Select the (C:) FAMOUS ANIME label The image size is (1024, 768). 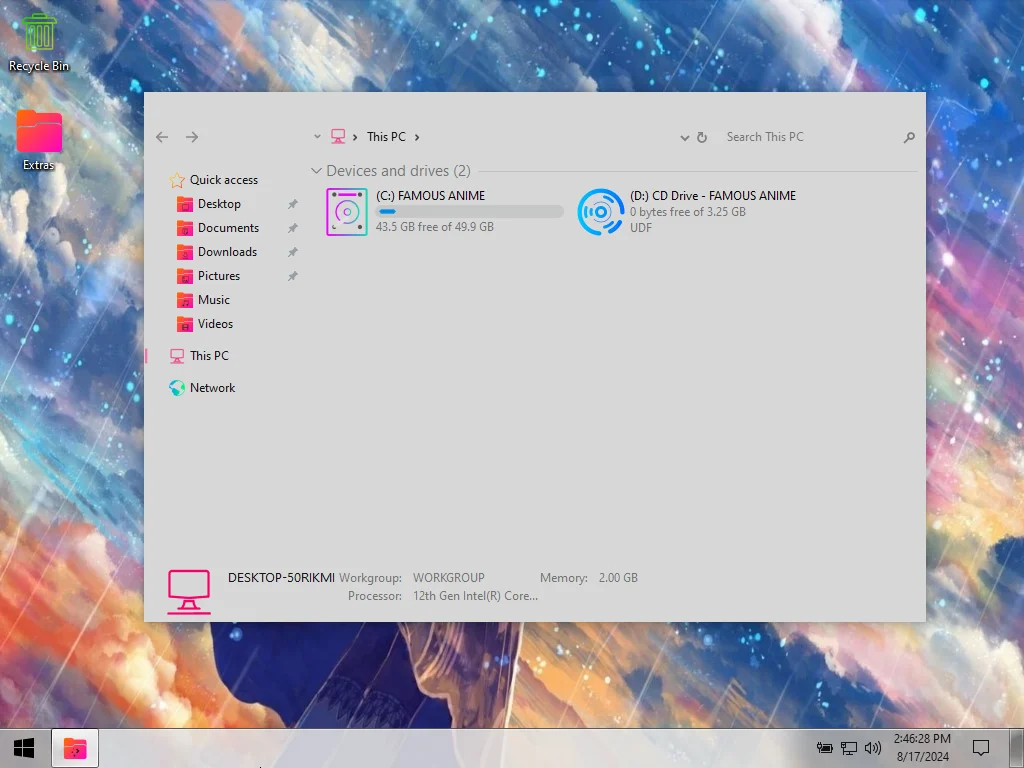tap(430, 195)
